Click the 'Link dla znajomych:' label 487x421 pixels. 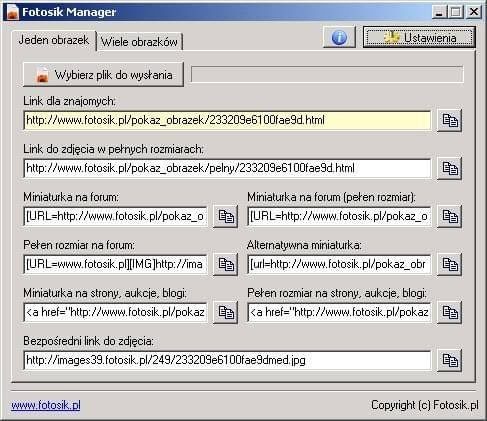(69, 101)
